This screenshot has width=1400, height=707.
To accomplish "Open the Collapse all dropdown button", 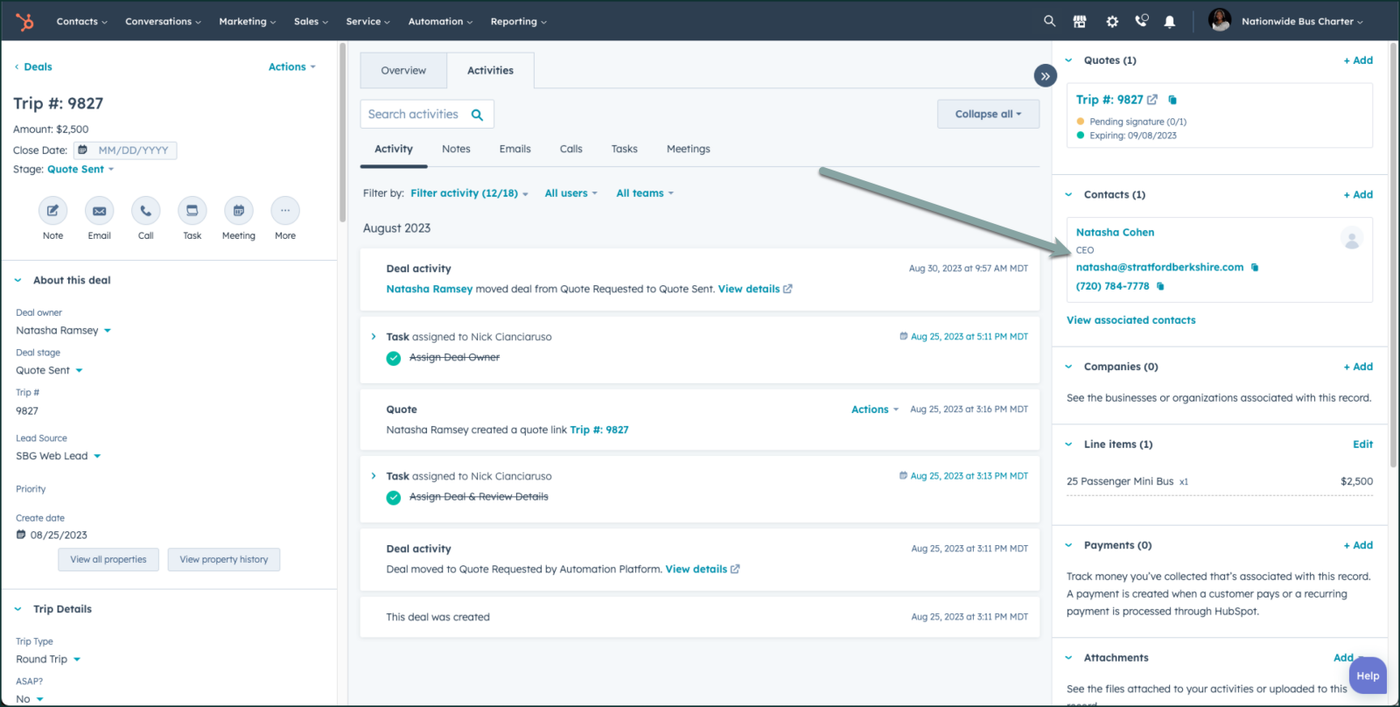I will point(988,114).
